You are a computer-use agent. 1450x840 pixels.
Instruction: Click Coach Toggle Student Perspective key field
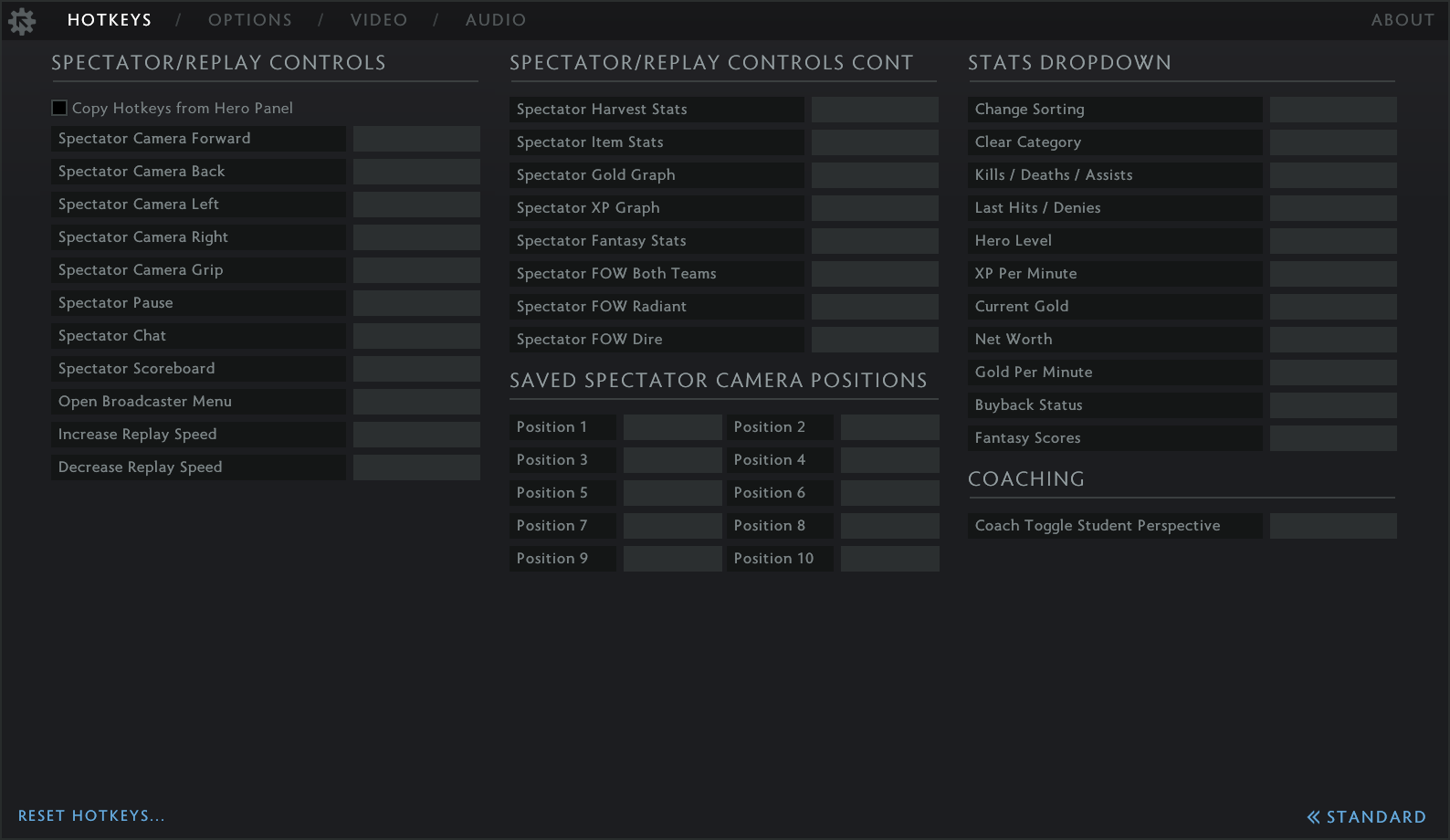(x=1332, y=526)
